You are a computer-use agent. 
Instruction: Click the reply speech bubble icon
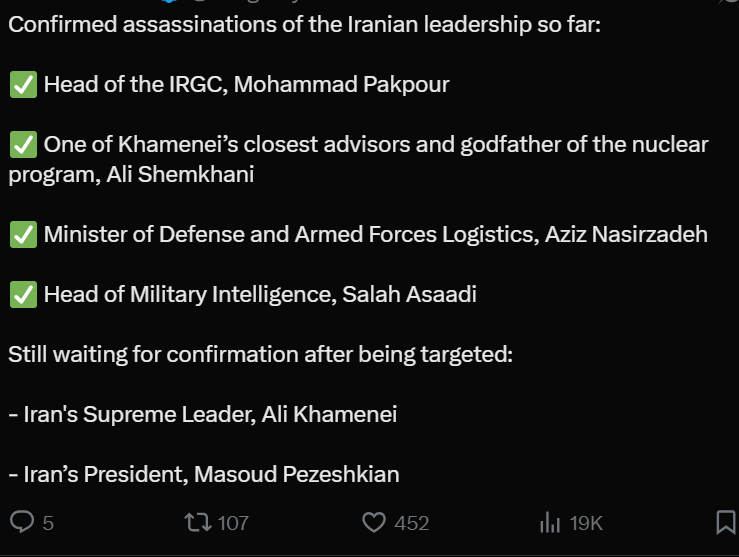(x=22, y=522)
